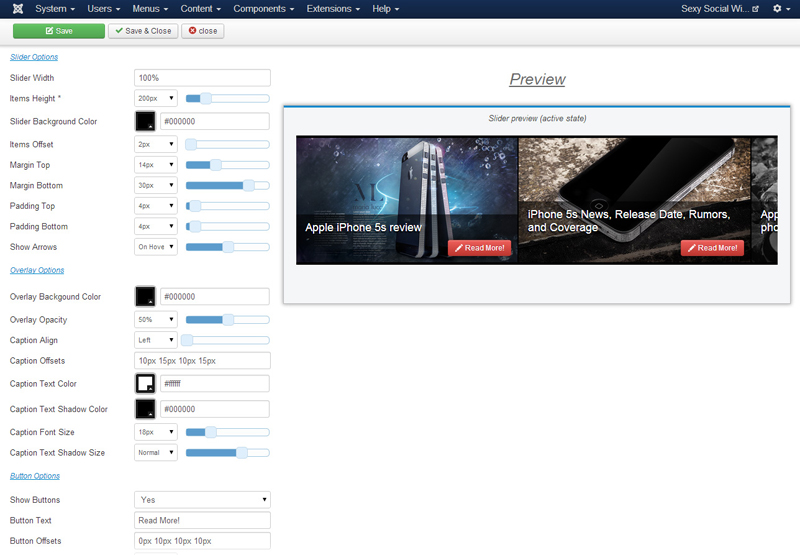Open the Menus menu

pyautogui.click(x=151, y=9)
